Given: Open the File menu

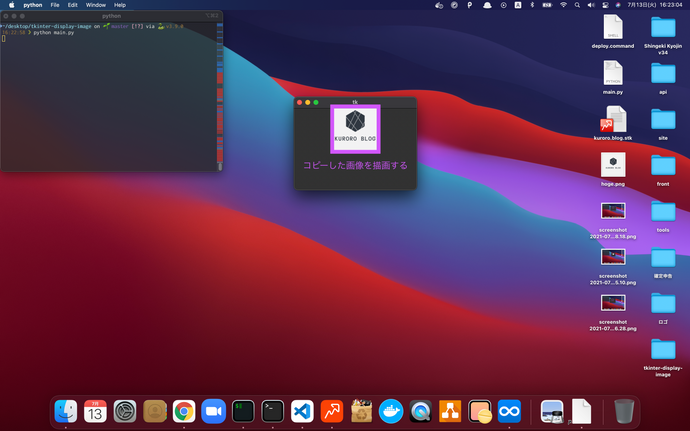Looking at the screenshot, I should (55, 5).
